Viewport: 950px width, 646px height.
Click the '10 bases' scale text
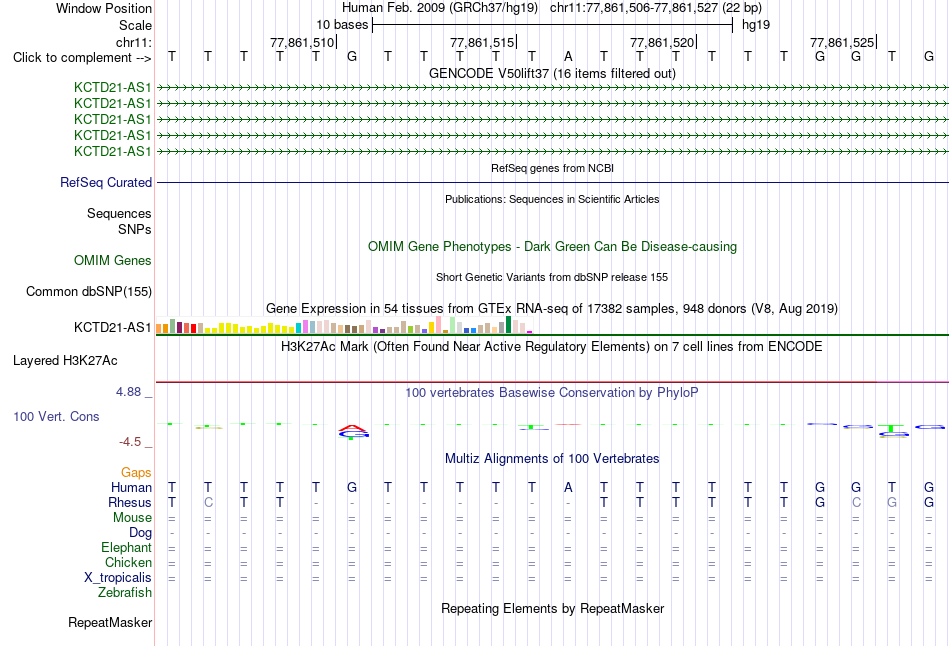[x=342, y=25]
